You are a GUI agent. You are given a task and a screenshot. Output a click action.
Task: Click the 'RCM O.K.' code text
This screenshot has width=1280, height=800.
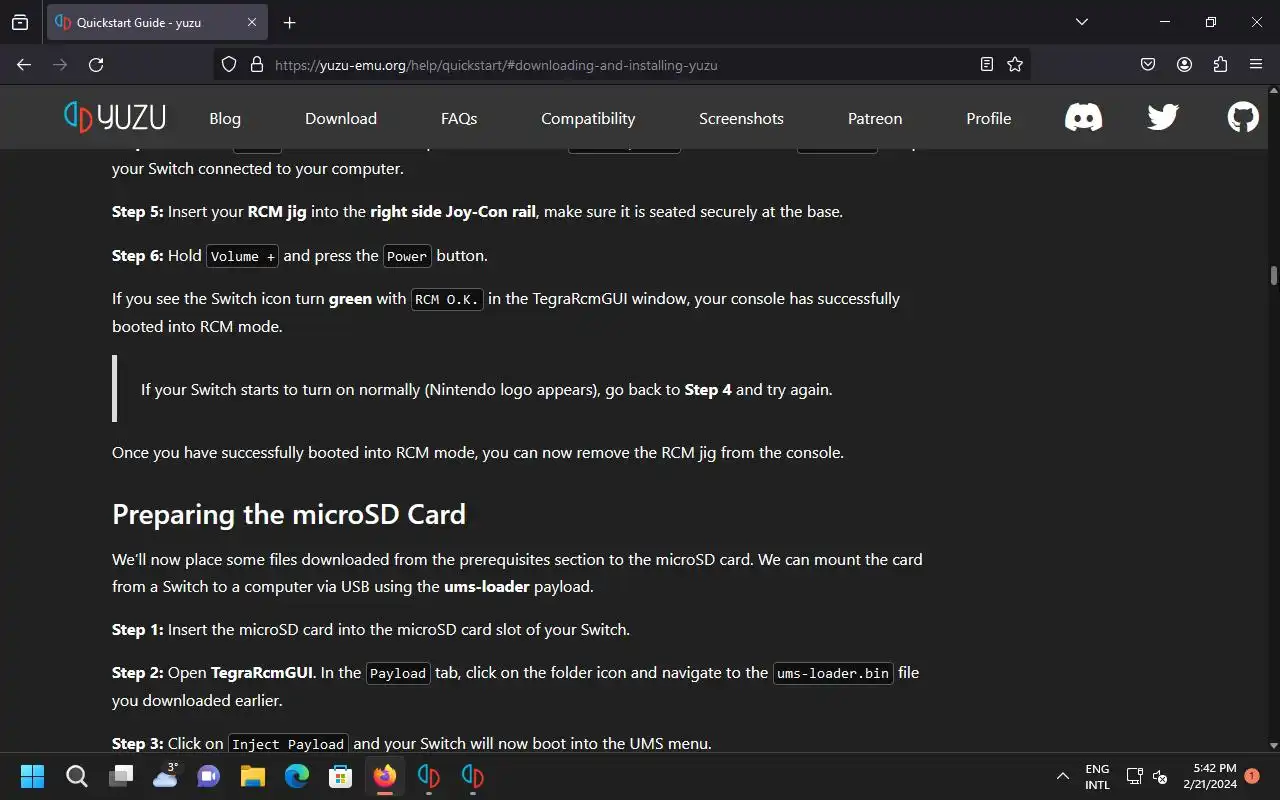(447, 299)
